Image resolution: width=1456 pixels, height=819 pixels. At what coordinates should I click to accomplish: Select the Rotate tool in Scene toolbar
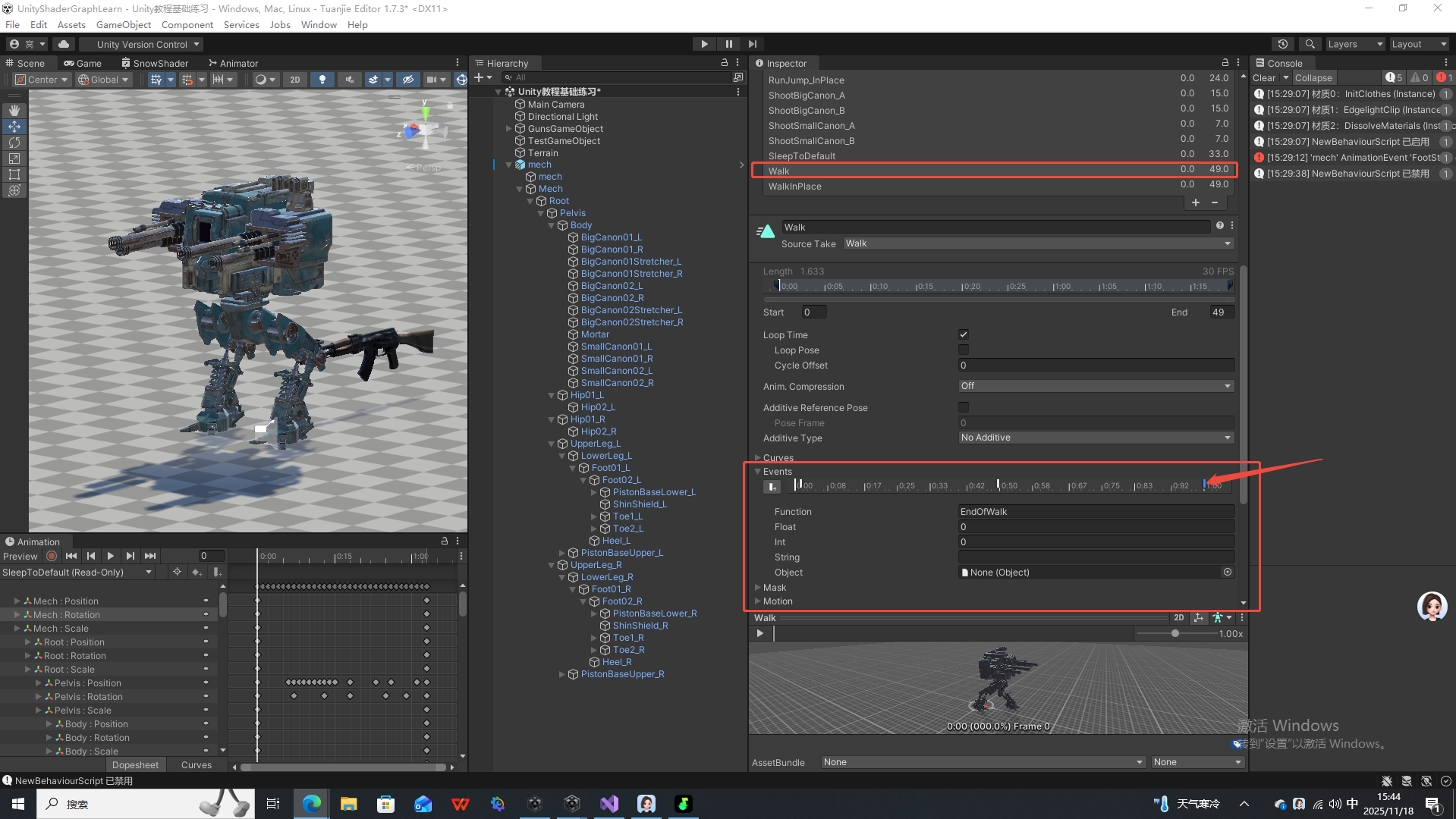pos(14,143)
